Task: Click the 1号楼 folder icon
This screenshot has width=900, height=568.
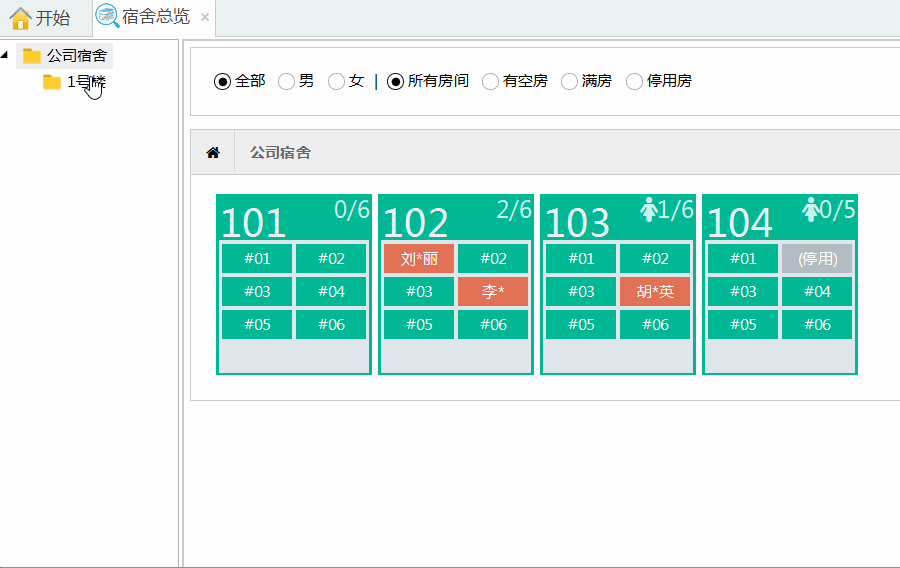Action: [52, 82]
